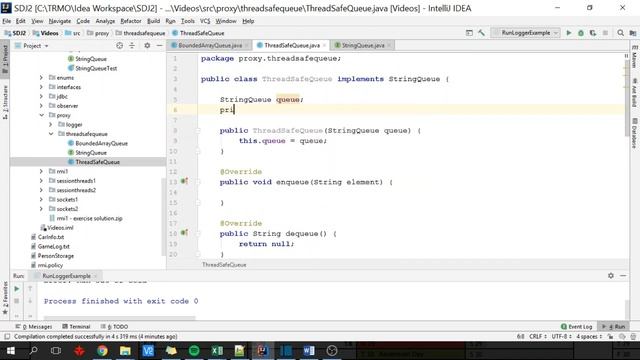Open the Database side panel

(x=634, y=133)
